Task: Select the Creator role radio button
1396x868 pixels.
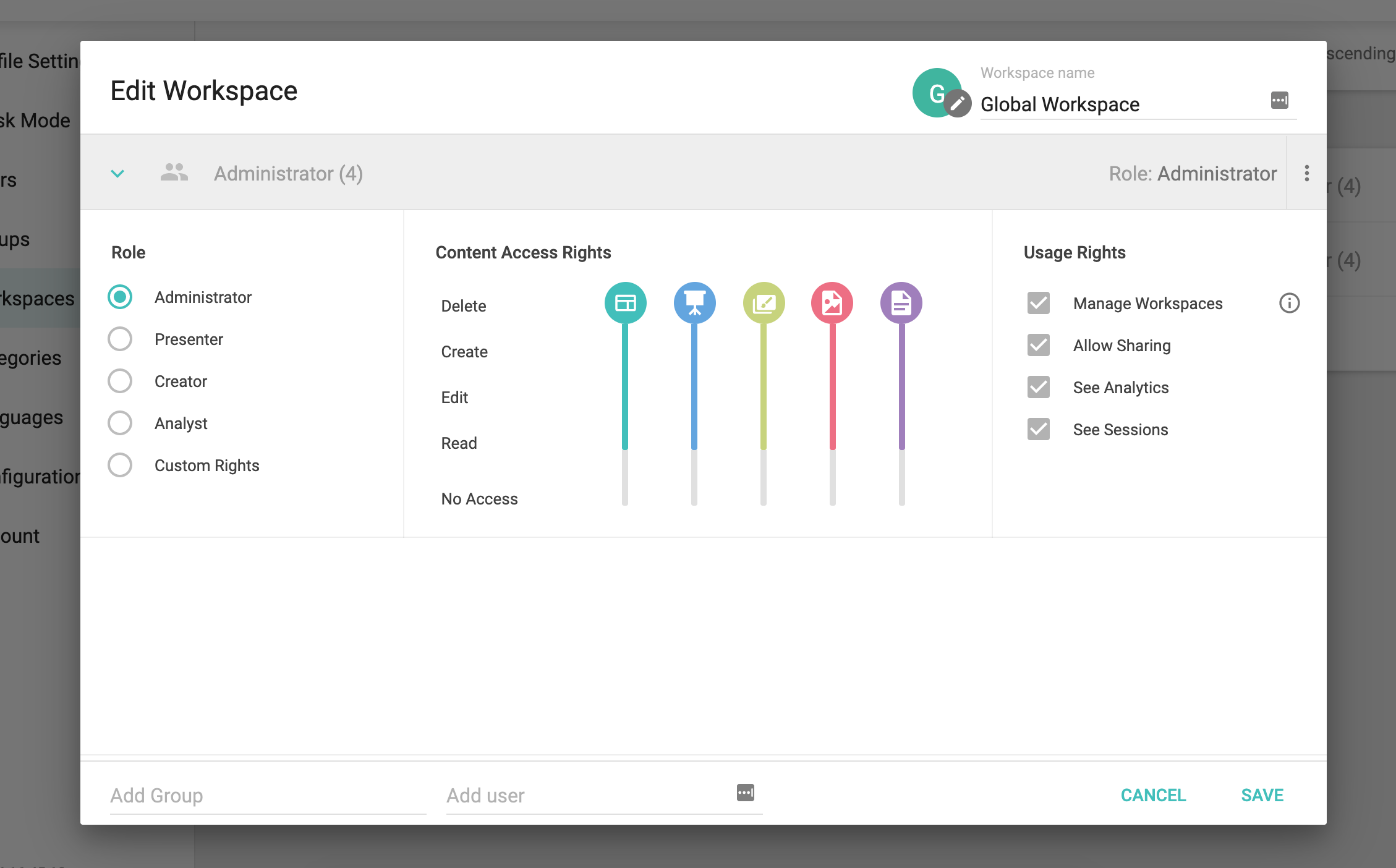Action: (120, 381)
